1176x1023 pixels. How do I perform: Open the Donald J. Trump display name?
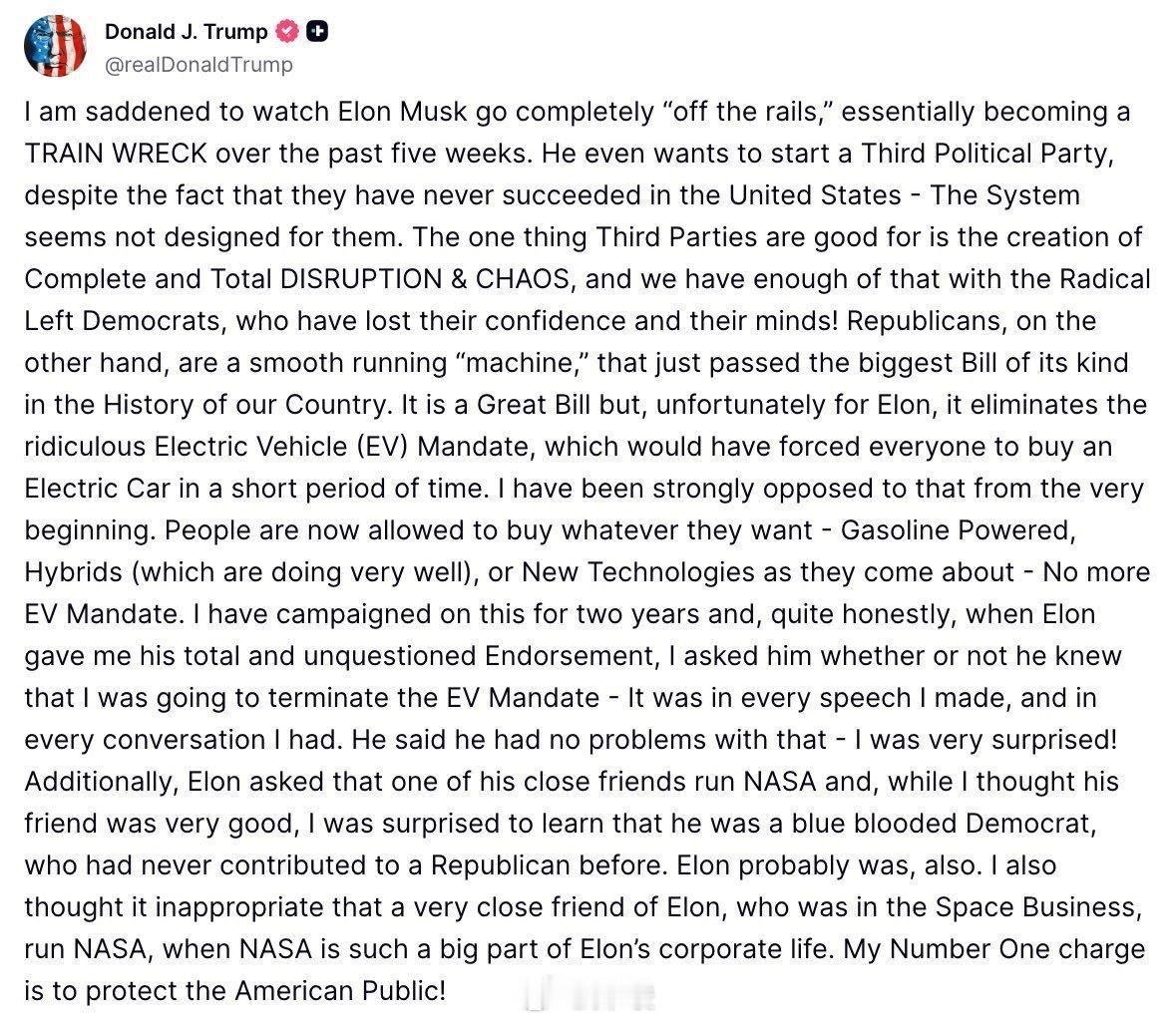[186, 32]
